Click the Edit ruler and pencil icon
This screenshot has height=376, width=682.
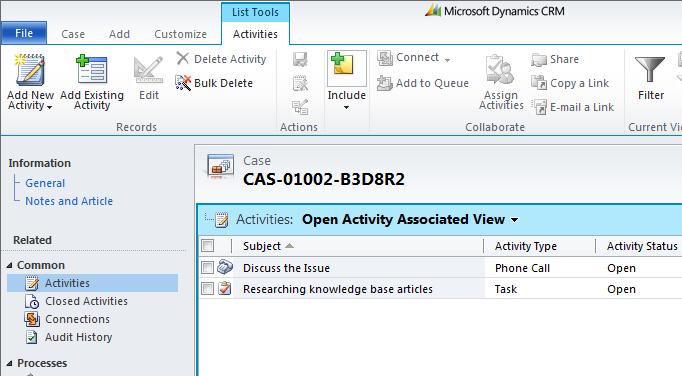point(148,70)
